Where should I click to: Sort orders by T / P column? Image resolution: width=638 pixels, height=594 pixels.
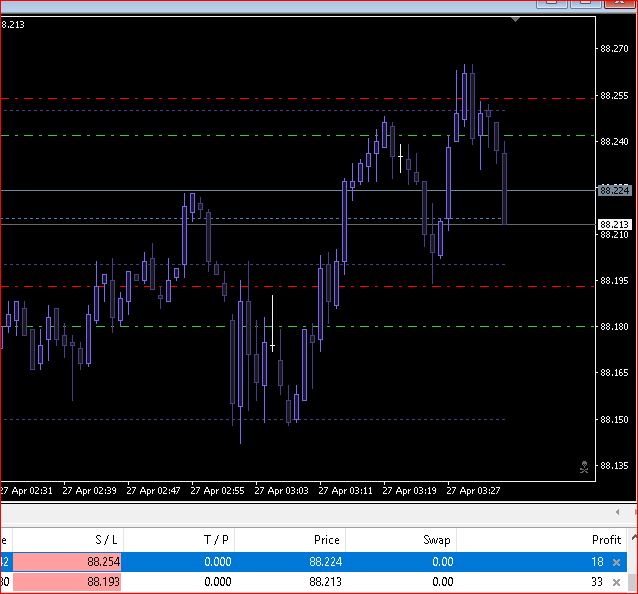[x=216, y=539]
